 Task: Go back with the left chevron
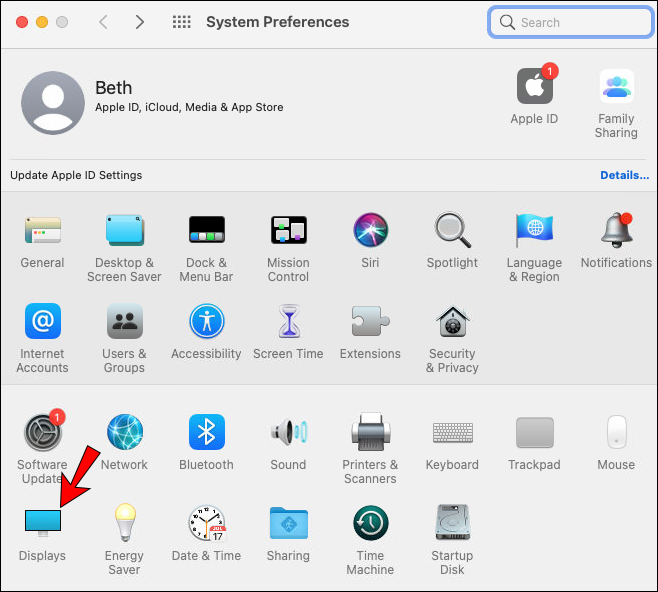point(103,22)
